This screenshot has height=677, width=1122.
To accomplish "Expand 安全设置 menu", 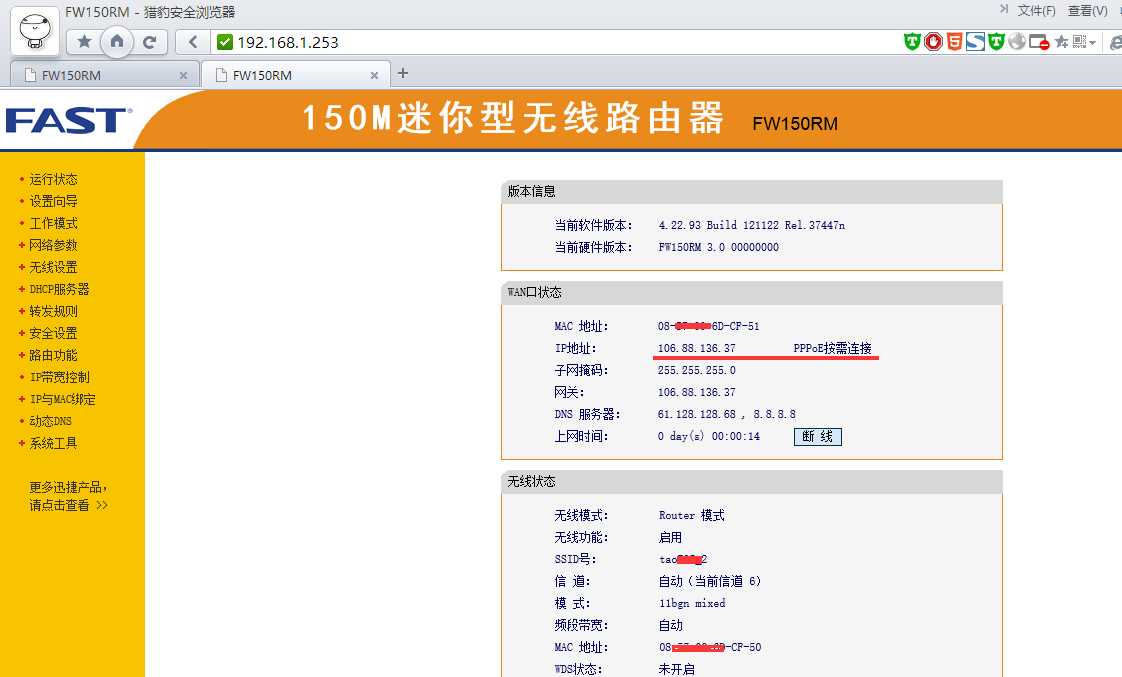I will click(54, 333).
